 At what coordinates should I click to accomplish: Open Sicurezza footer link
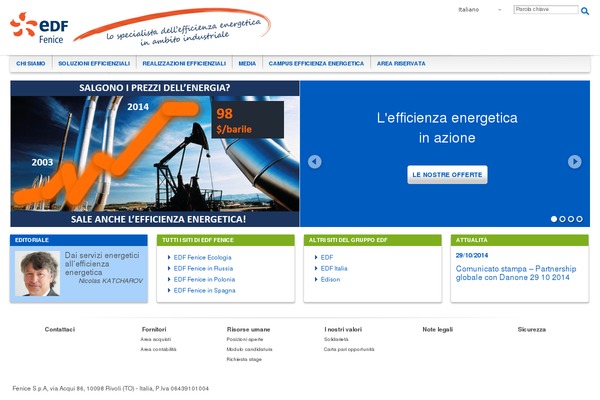pos(532,329)
